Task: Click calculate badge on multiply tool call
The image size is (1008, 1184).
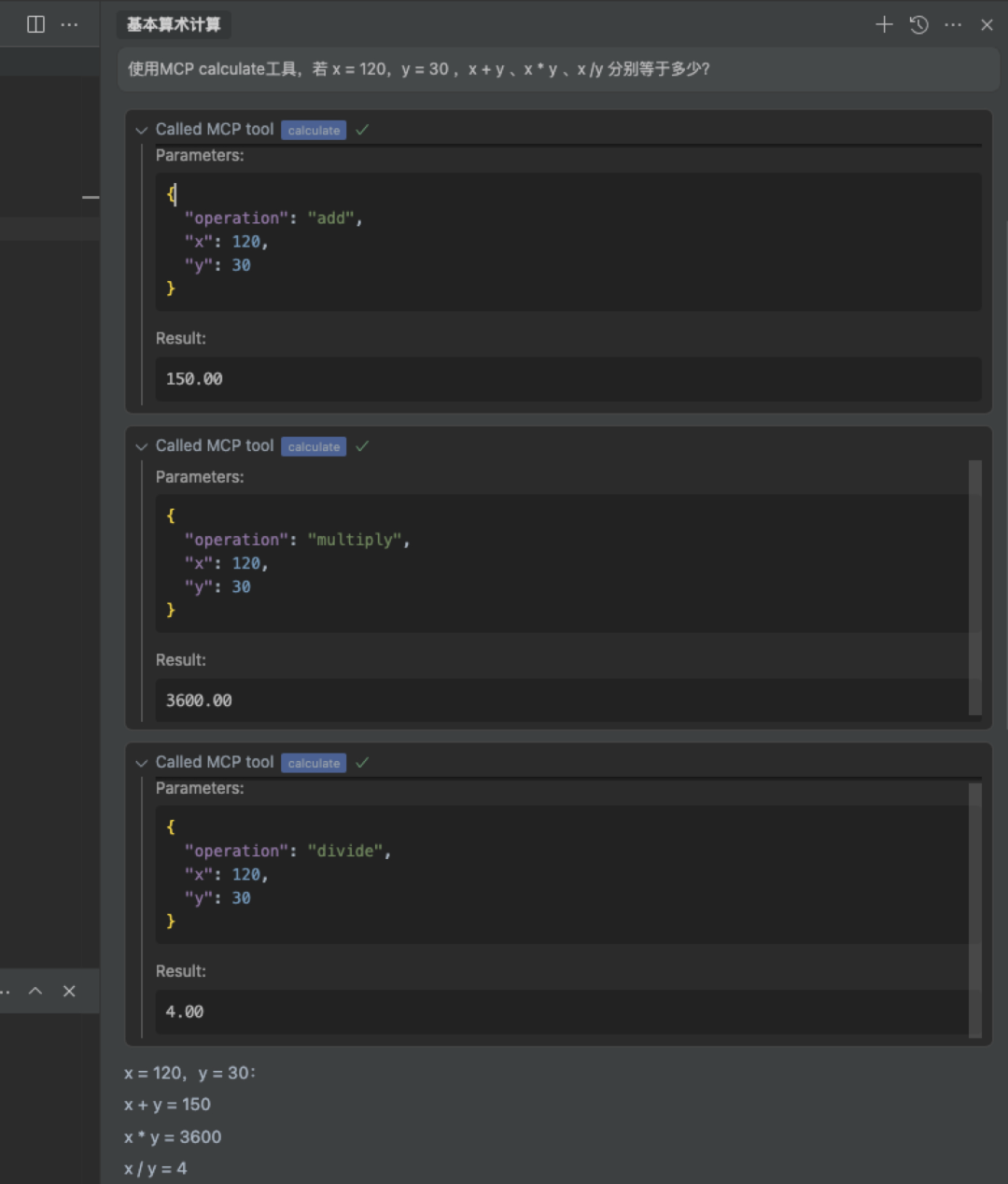Action: tap(314, 447)
